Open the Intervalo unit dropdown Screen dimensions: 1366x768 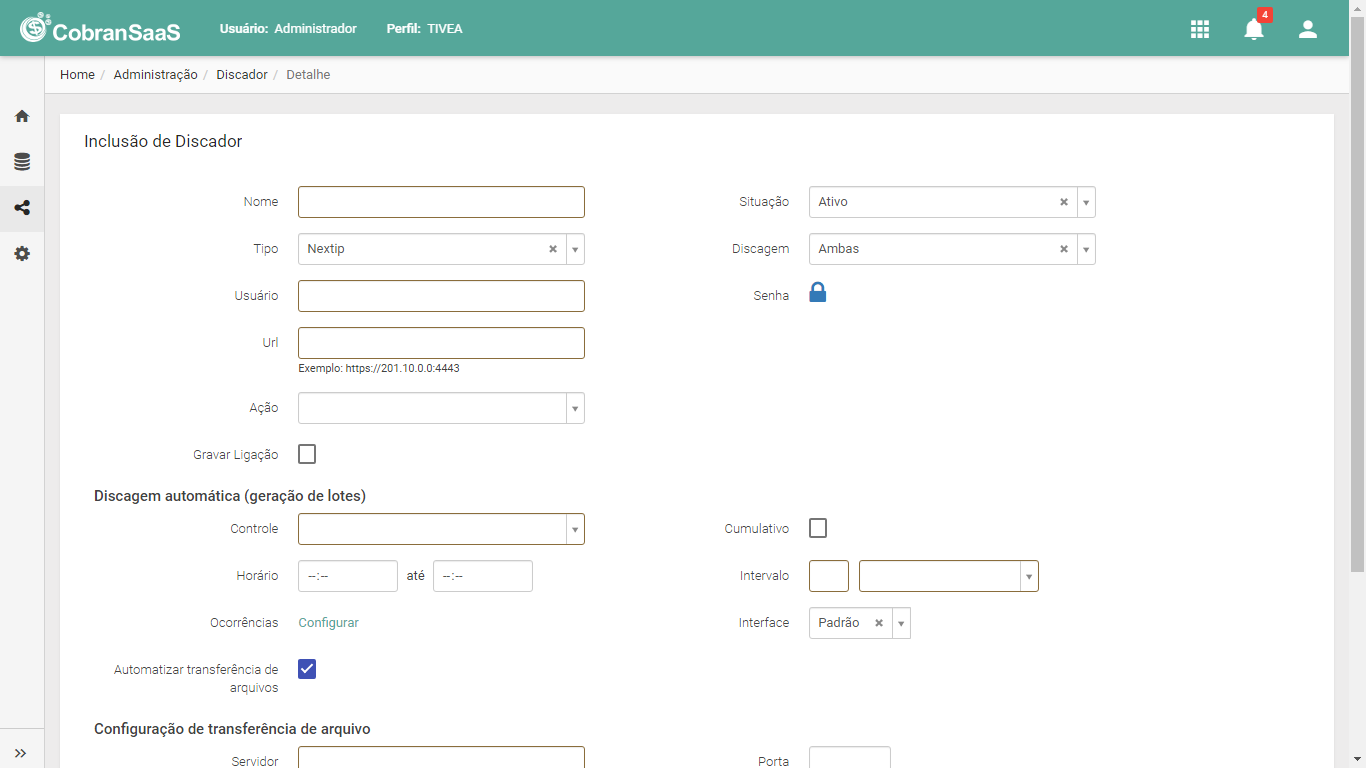[1029, 576]
